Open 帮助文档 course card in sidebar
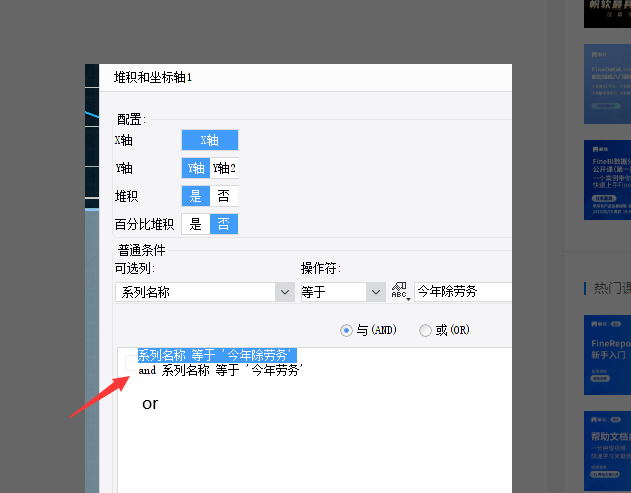 [607, 451]
